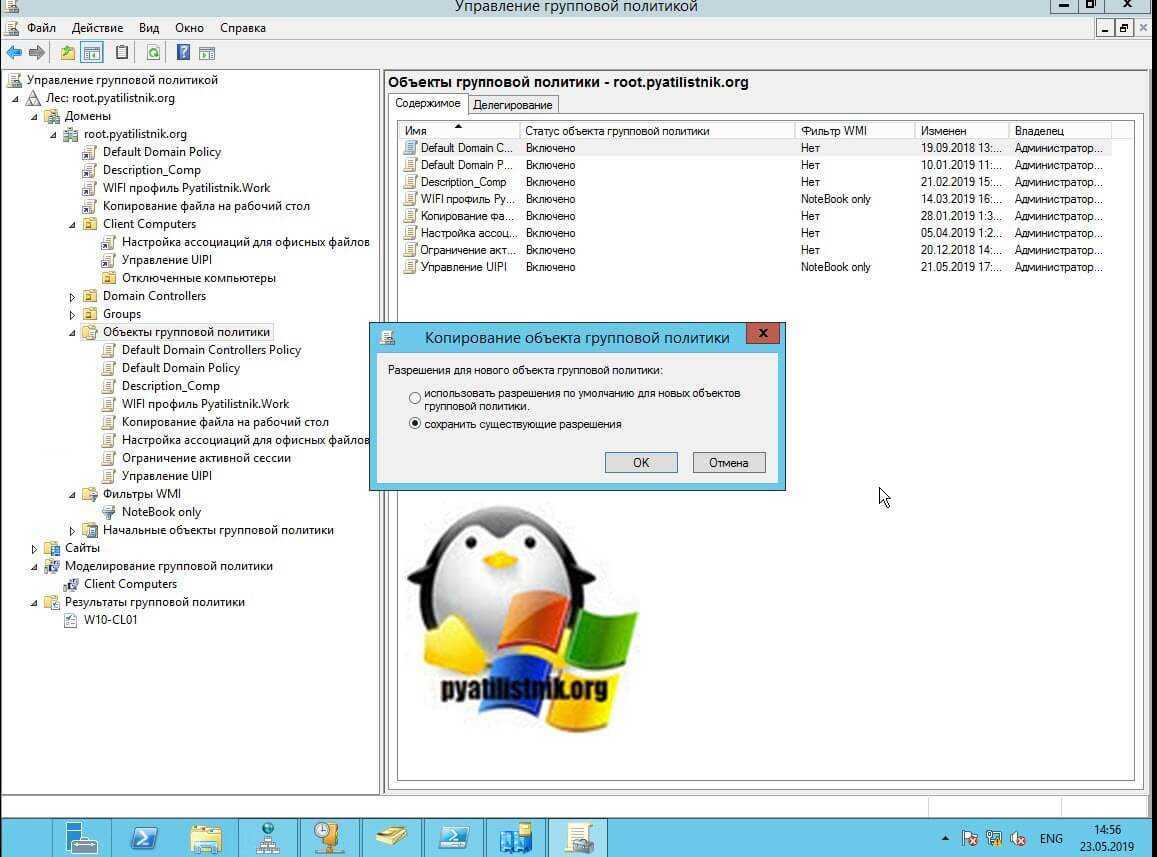Collapse the Фильтры WMI tree node

[72, 495]
